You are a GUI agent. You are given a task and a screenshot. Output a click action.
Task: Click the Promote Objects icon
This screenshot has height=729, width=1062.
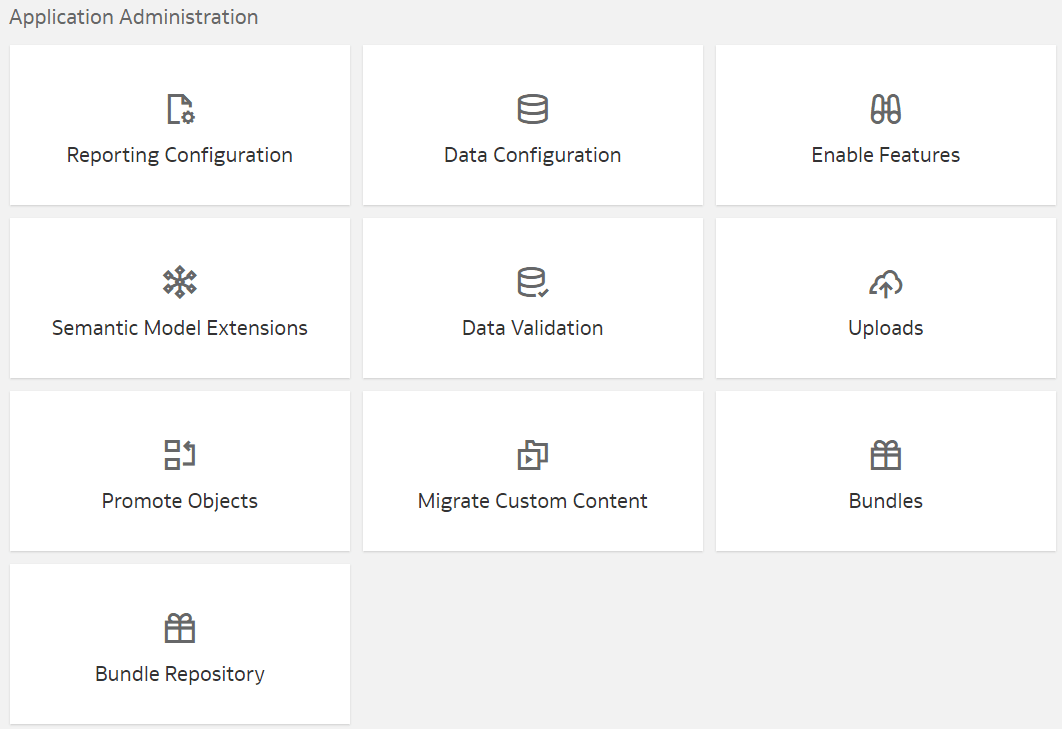(179, 454)
